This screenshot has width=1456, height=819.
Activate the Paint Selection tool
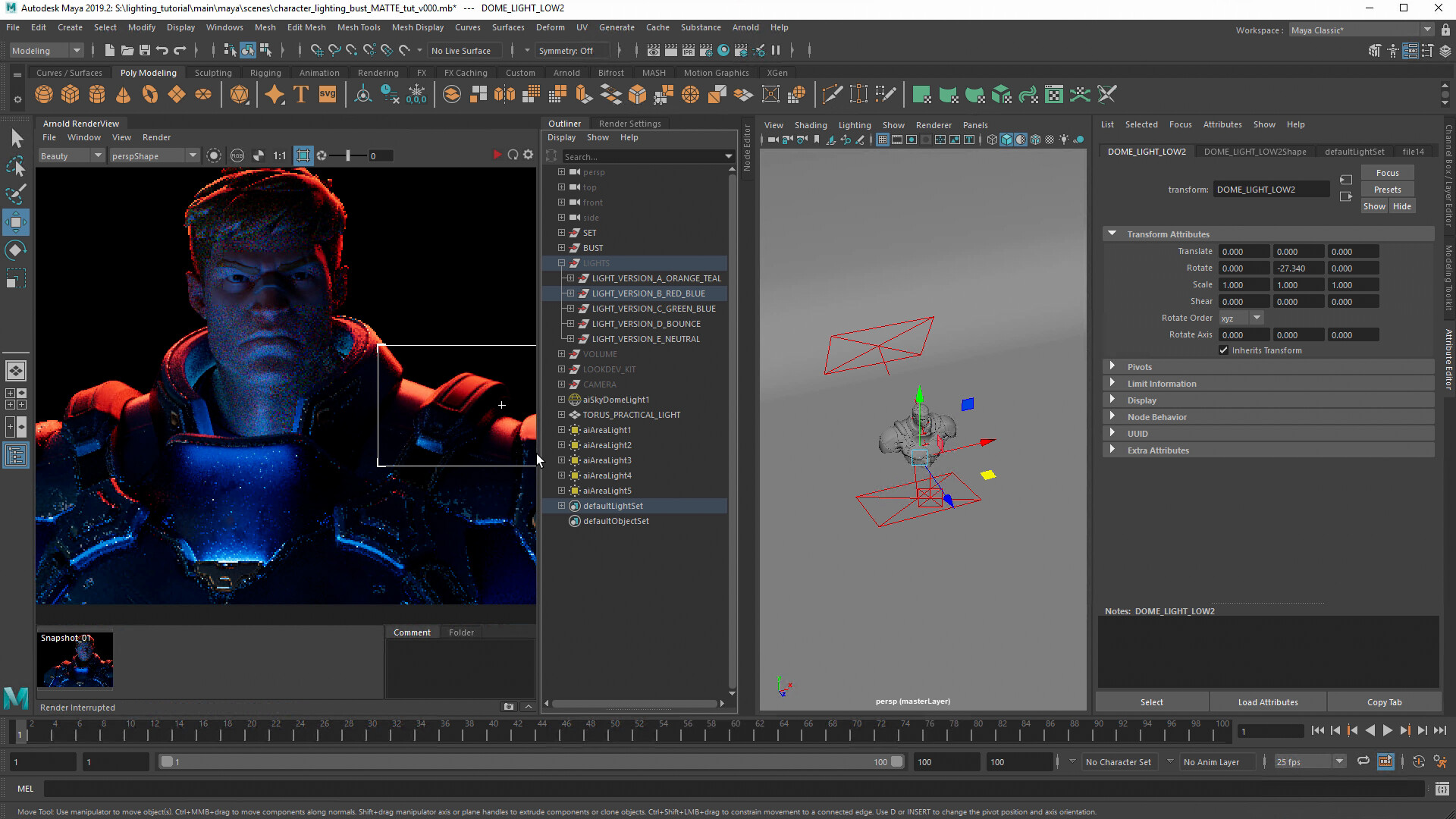coord(16,194)
